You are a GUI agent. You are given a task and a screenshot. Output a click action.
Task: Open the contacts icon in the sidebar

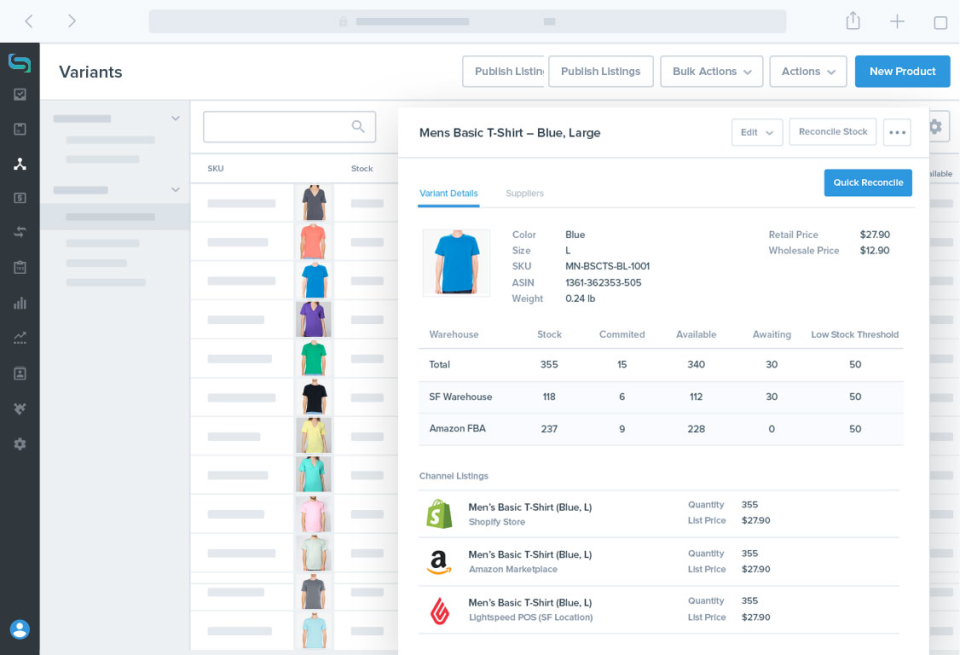[20, 373]
